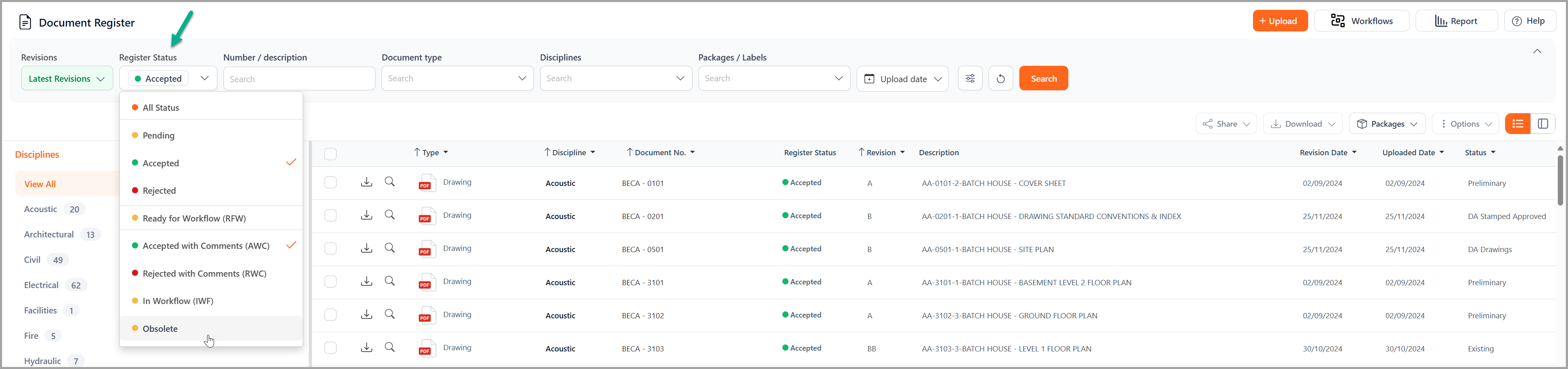Screen dimensions: 1568x369
Task: Open the Document type dropdown
Action: click(x=458, y=78)
